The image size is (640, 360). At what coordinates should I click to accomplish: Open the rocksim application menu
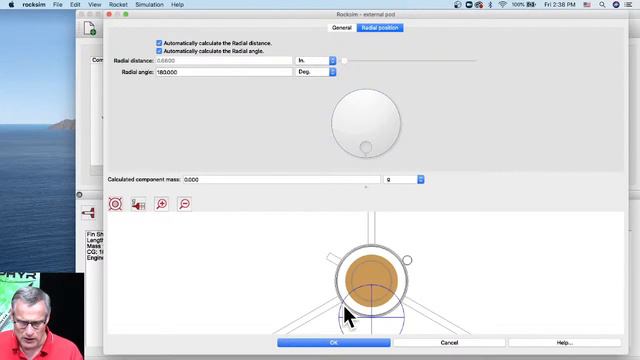pyautogui.click(x=34, y=4)
